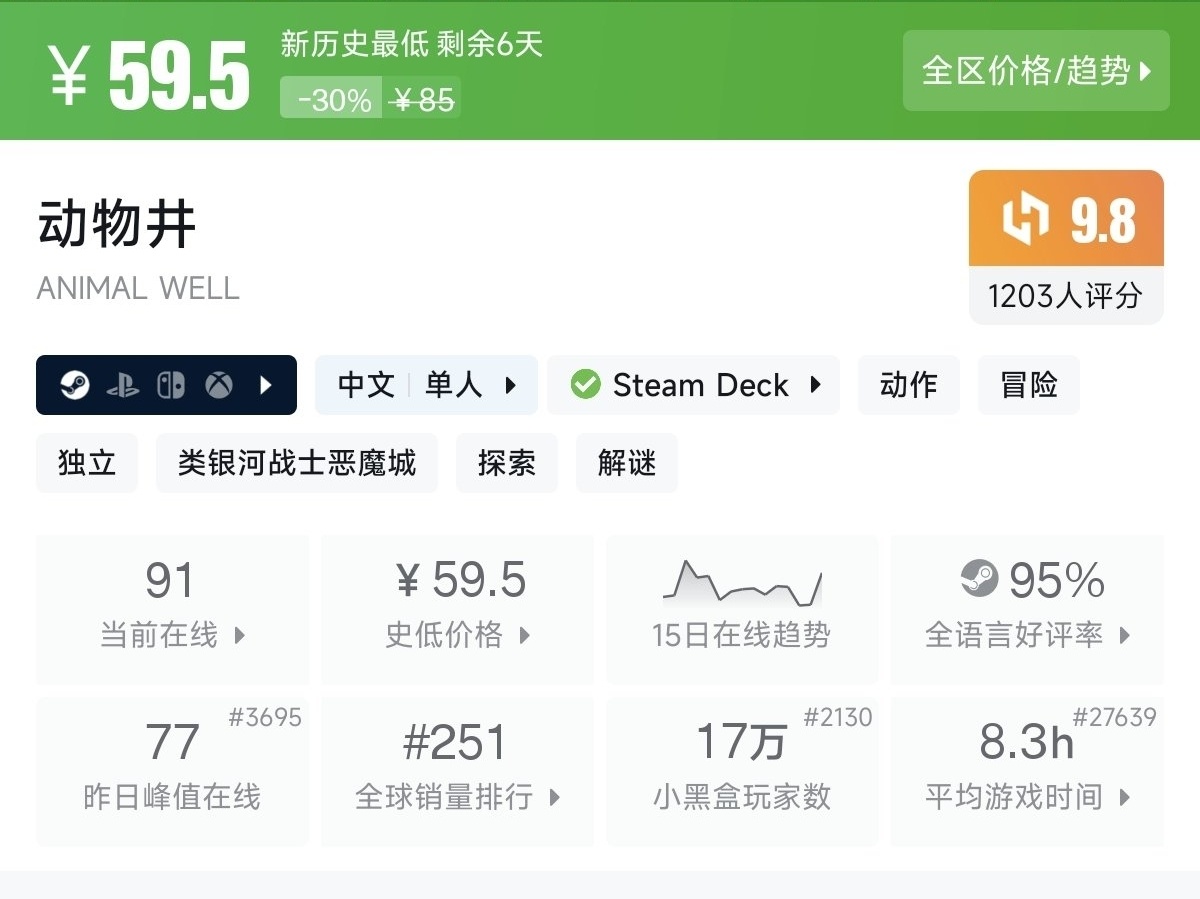
Task: Click the -30% discount badge
Action: (334, 100)
